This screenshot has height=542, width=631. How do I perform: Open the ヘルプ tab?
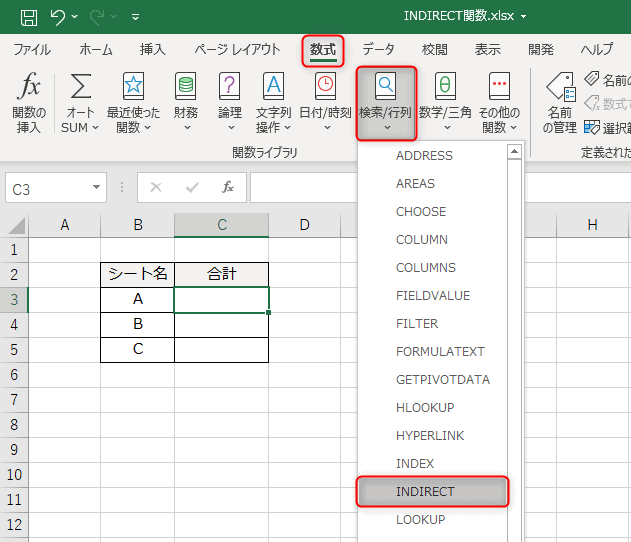click(x=597, y=49)
